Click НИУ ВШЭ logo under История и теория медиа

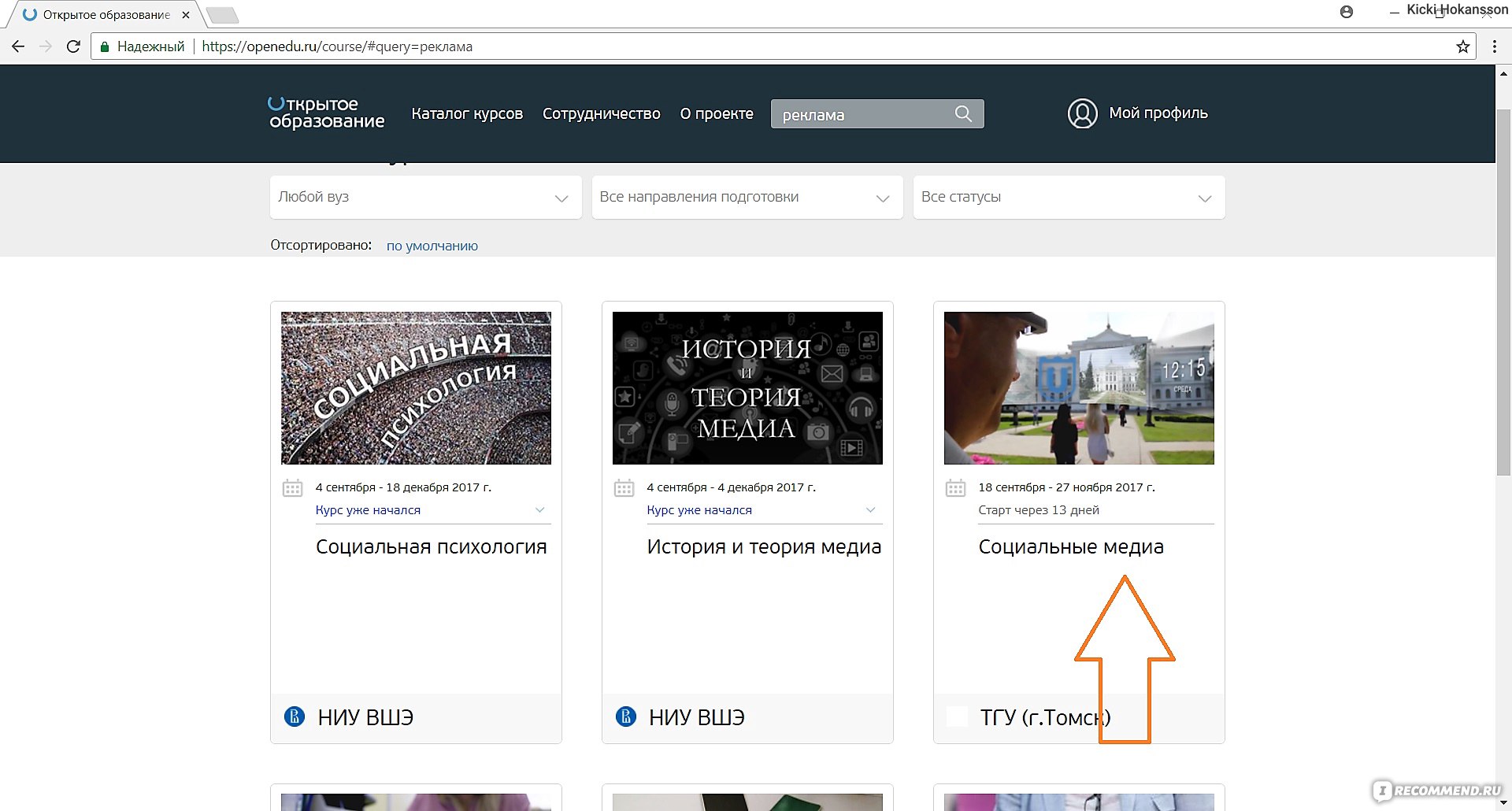[x=626, y=717]
